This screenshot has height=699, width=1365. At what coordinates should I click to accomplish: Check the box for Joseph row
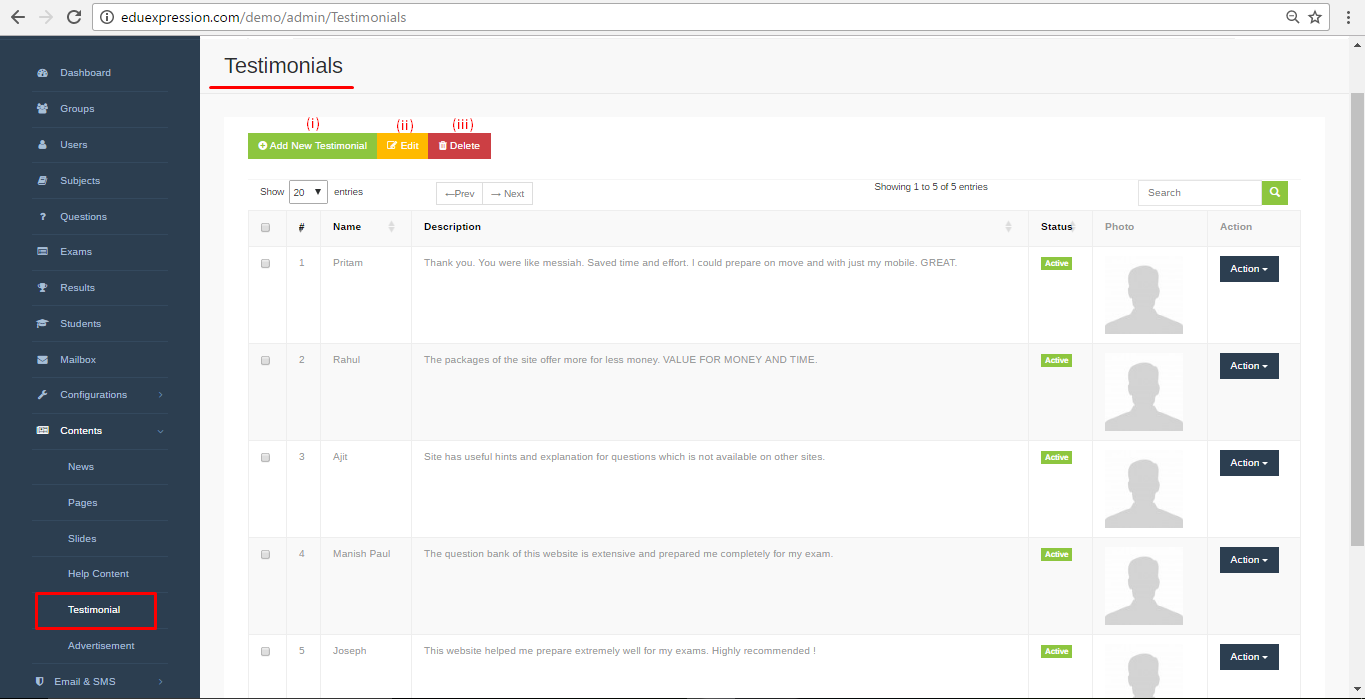(x=265, y=652)
